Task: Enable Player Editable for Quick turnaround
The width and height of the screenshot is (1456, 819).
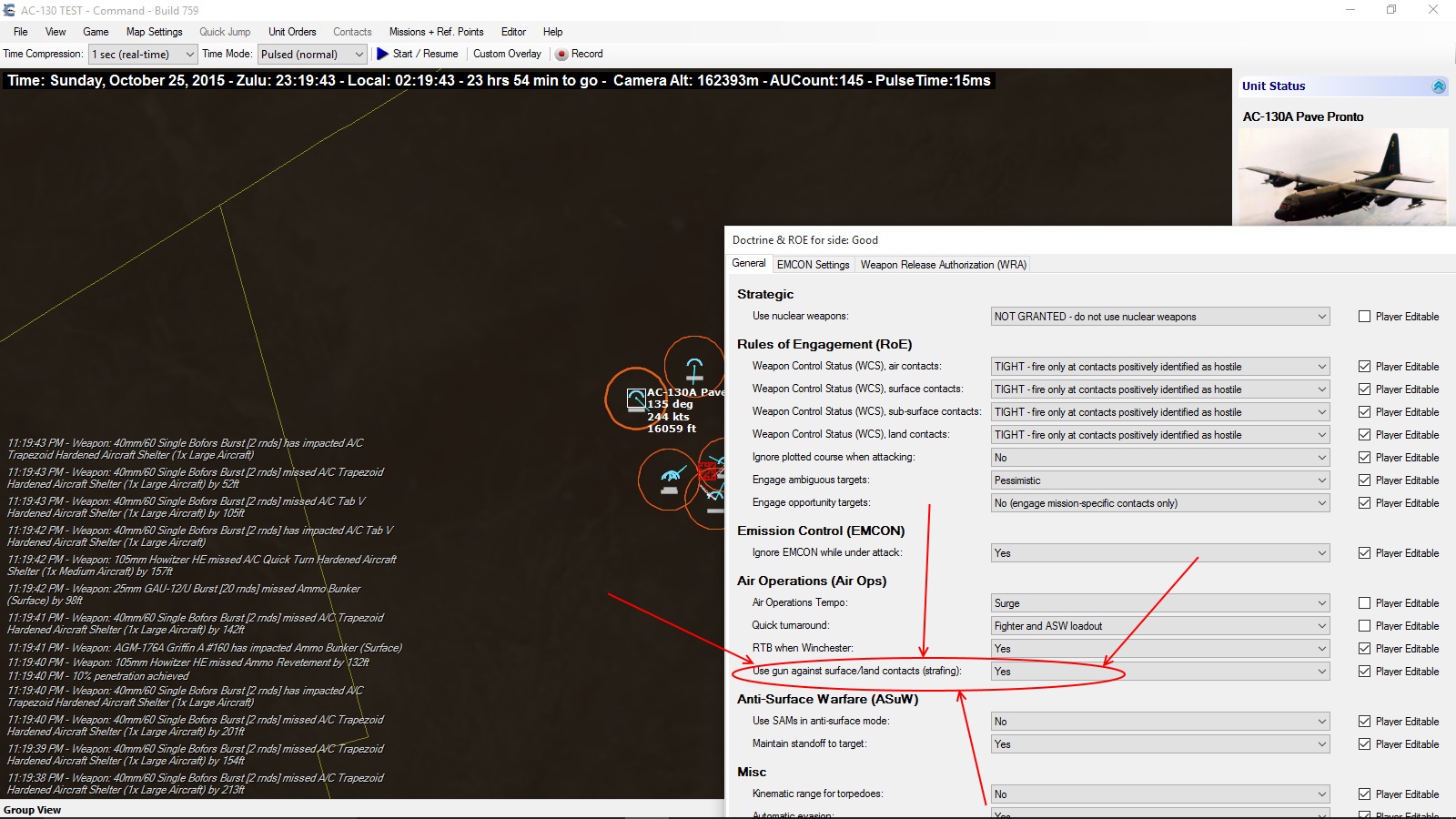Action: click(x=1364, y=626)
